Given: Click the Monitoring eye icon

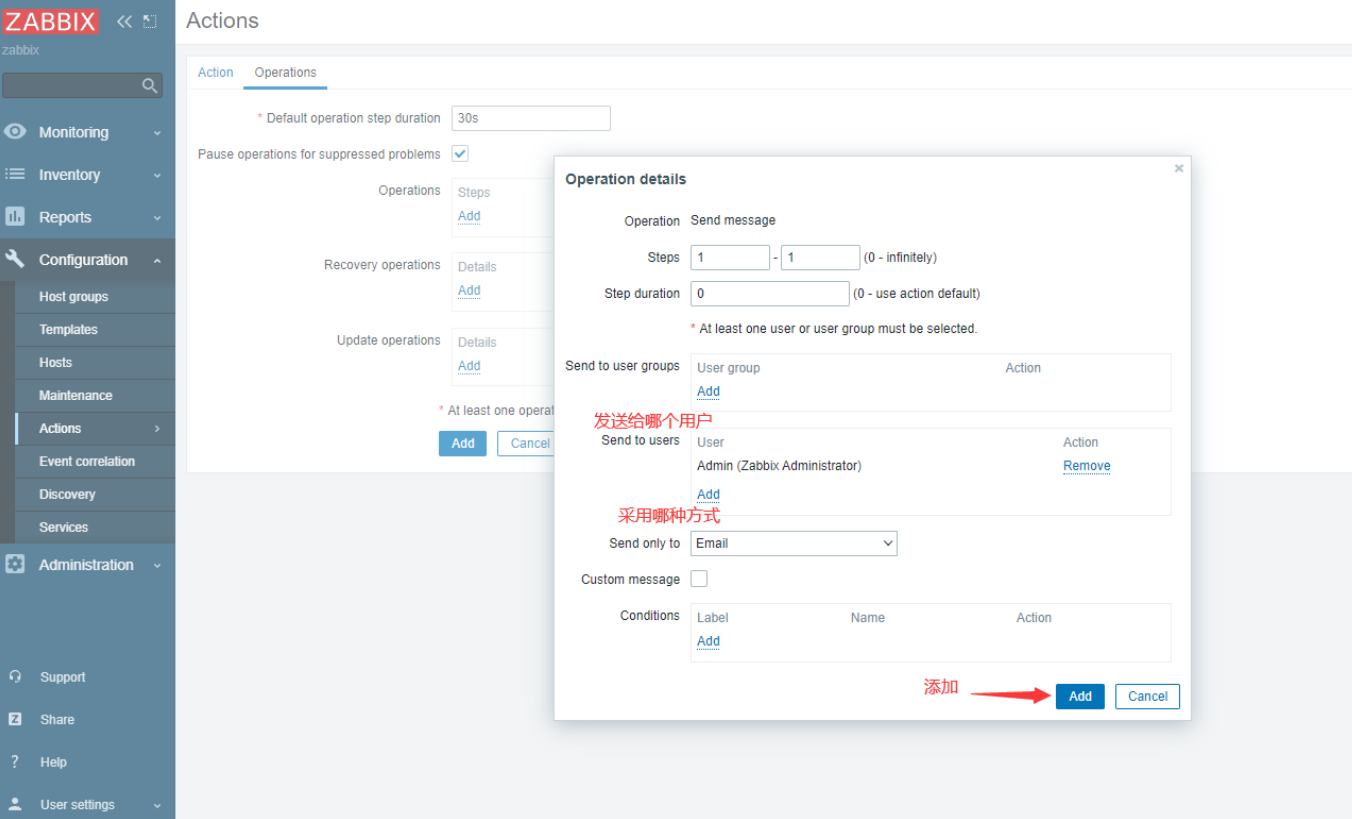Looking at the screenshot, I should [15, 132].
